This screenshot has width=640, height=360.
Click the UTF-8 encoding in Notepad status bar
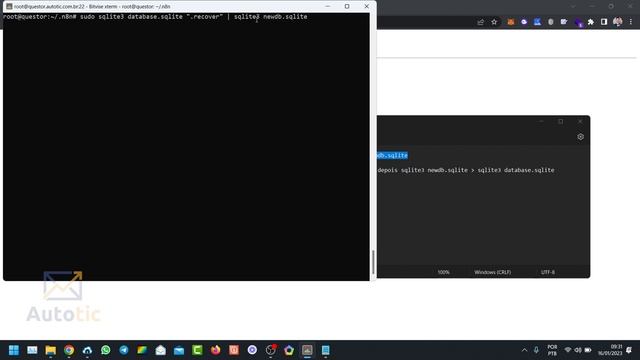548,272
